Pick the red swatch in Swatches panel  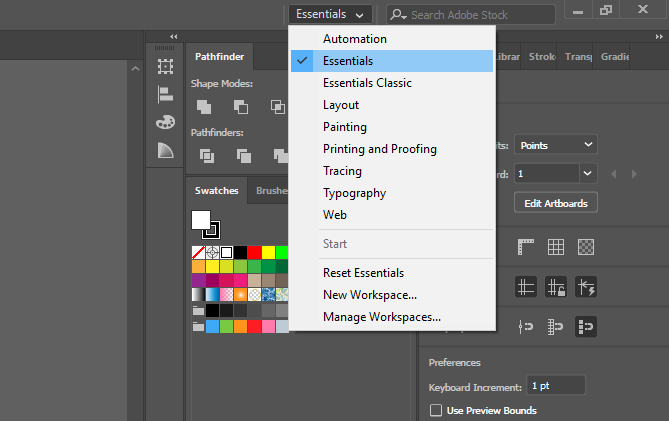pos(254,252)
